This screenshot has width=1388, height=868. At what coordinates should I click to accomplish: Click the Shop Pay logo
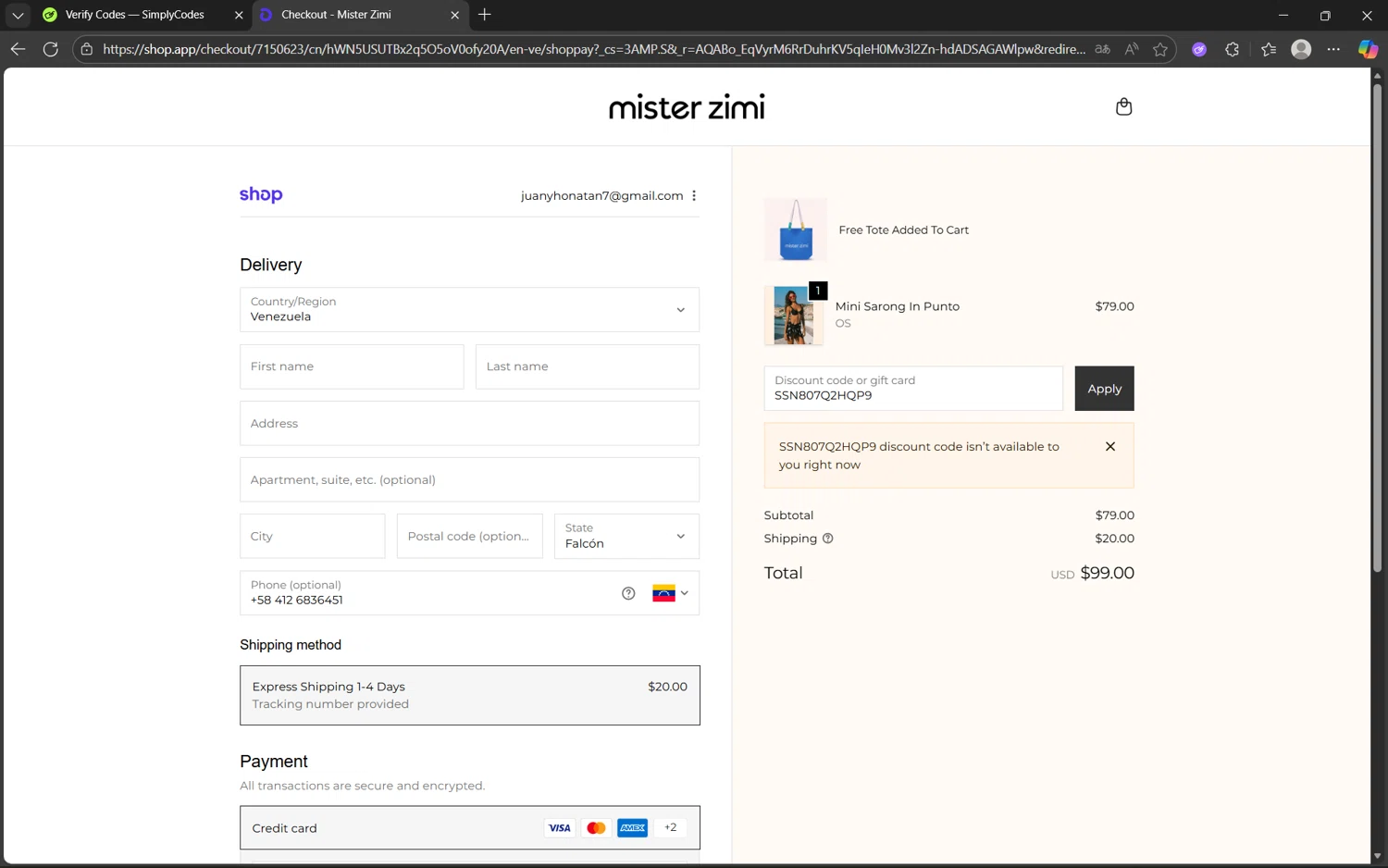261,194
